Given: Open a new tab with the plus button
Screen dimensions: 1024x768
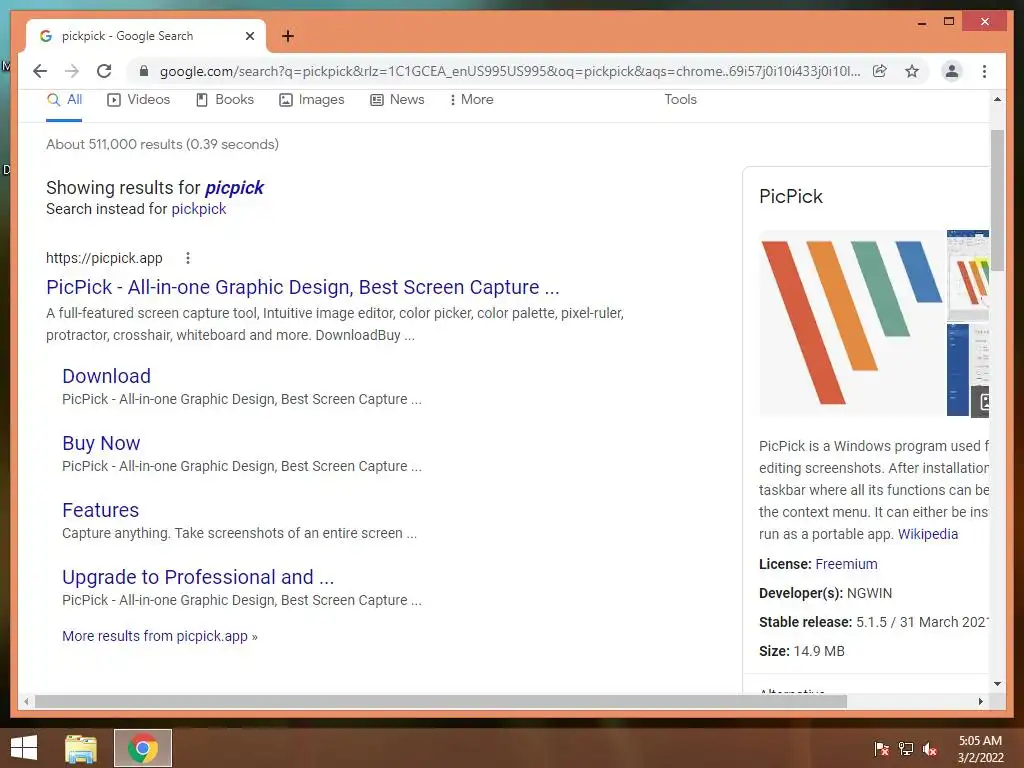Looking at the screenshot, I should (x=287, y=36).
